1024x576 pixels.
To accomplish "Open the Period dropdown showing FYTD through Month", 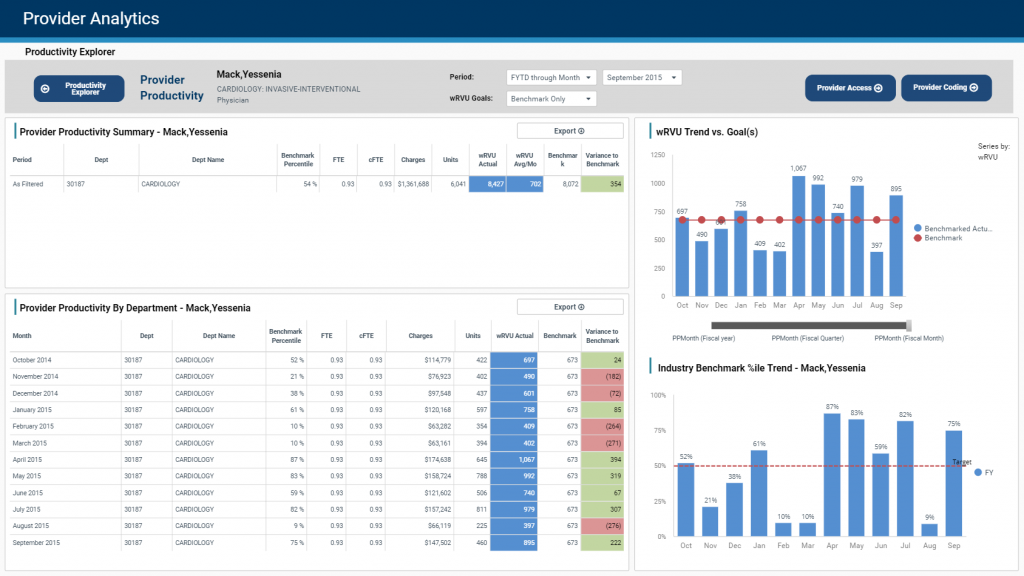I will [x=552, y=76].
